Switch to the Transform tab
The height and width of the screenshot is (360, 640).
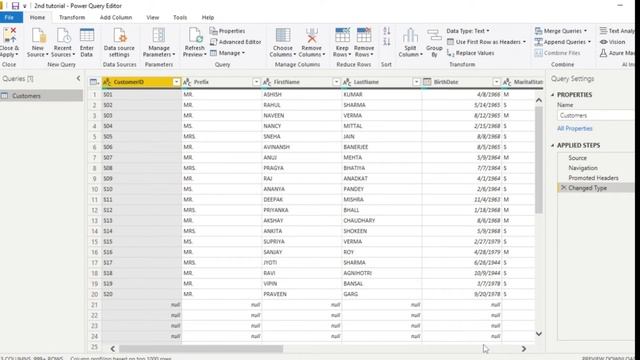72,18
